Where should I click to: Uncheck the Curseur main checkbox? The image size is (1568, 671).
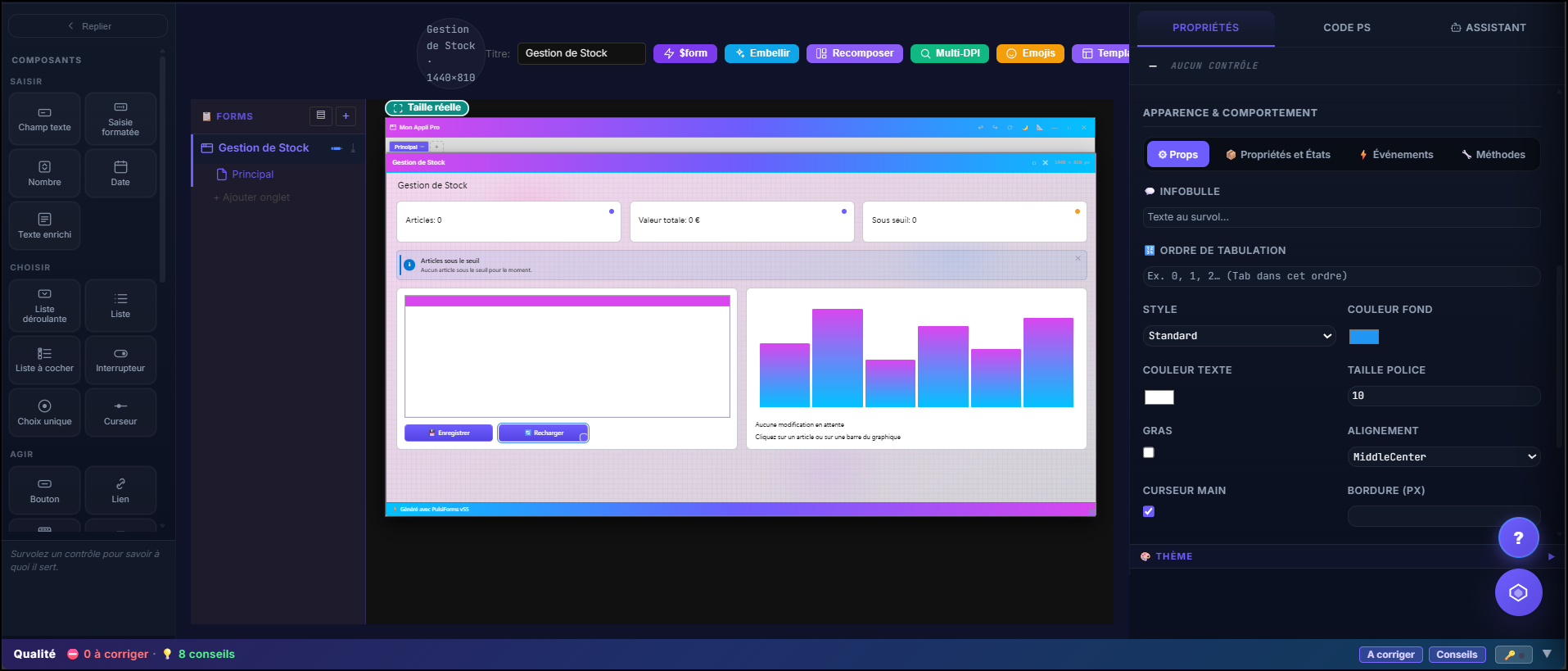[1149, 511]
